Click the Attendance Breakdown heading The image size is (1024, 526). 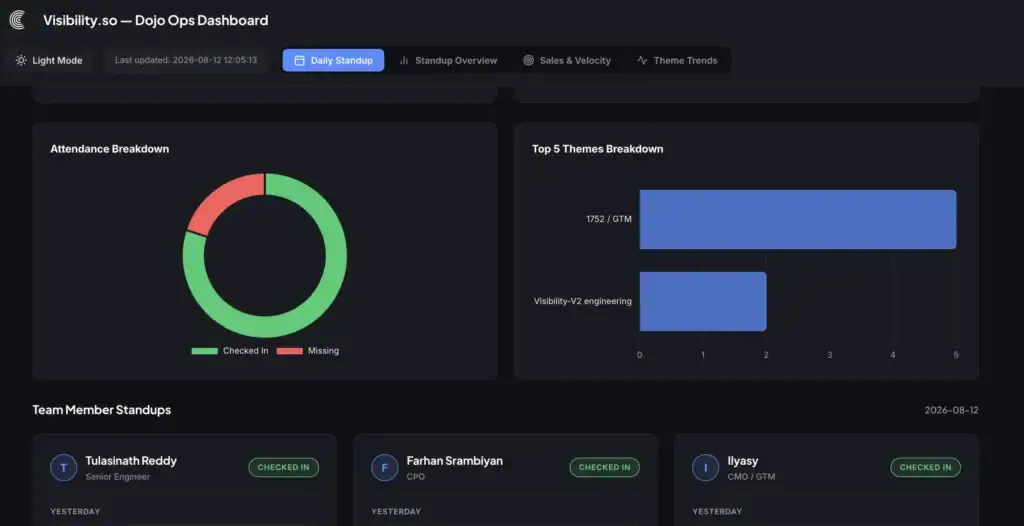(x=110, y=149)
